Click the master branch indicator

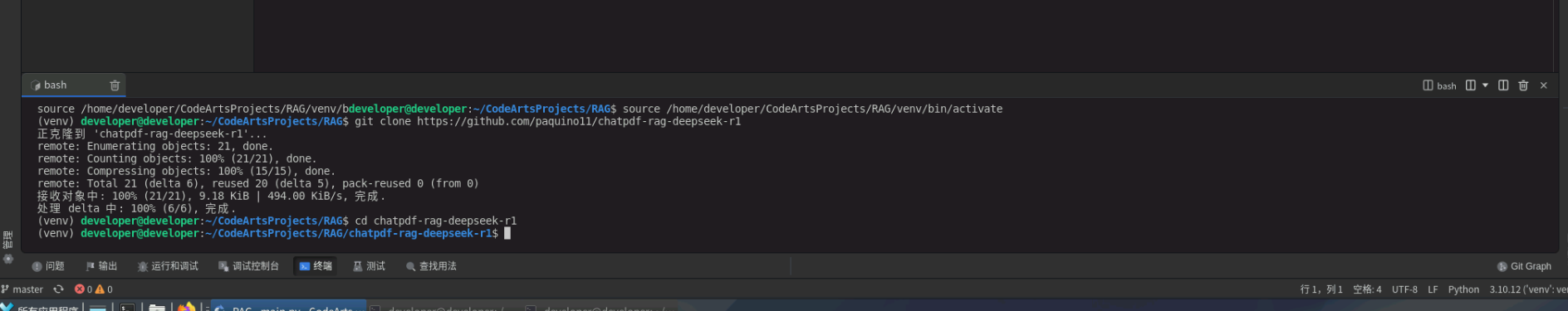point(22,289)
